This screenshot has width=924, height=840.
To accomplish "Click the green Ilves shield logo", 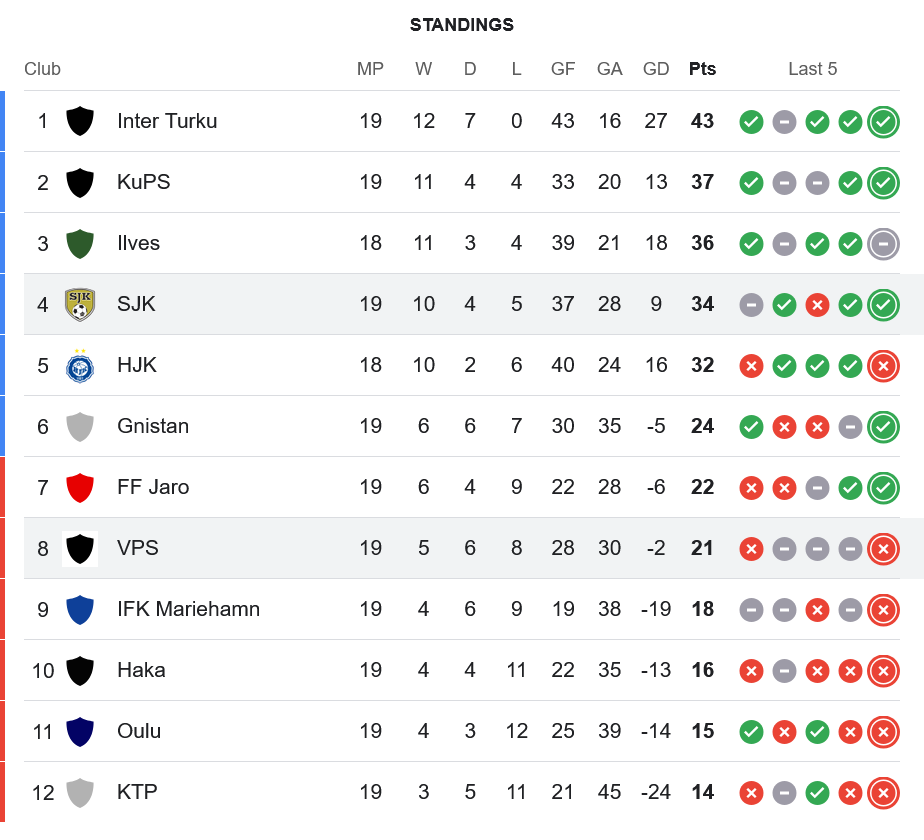I will click(80, 243).
